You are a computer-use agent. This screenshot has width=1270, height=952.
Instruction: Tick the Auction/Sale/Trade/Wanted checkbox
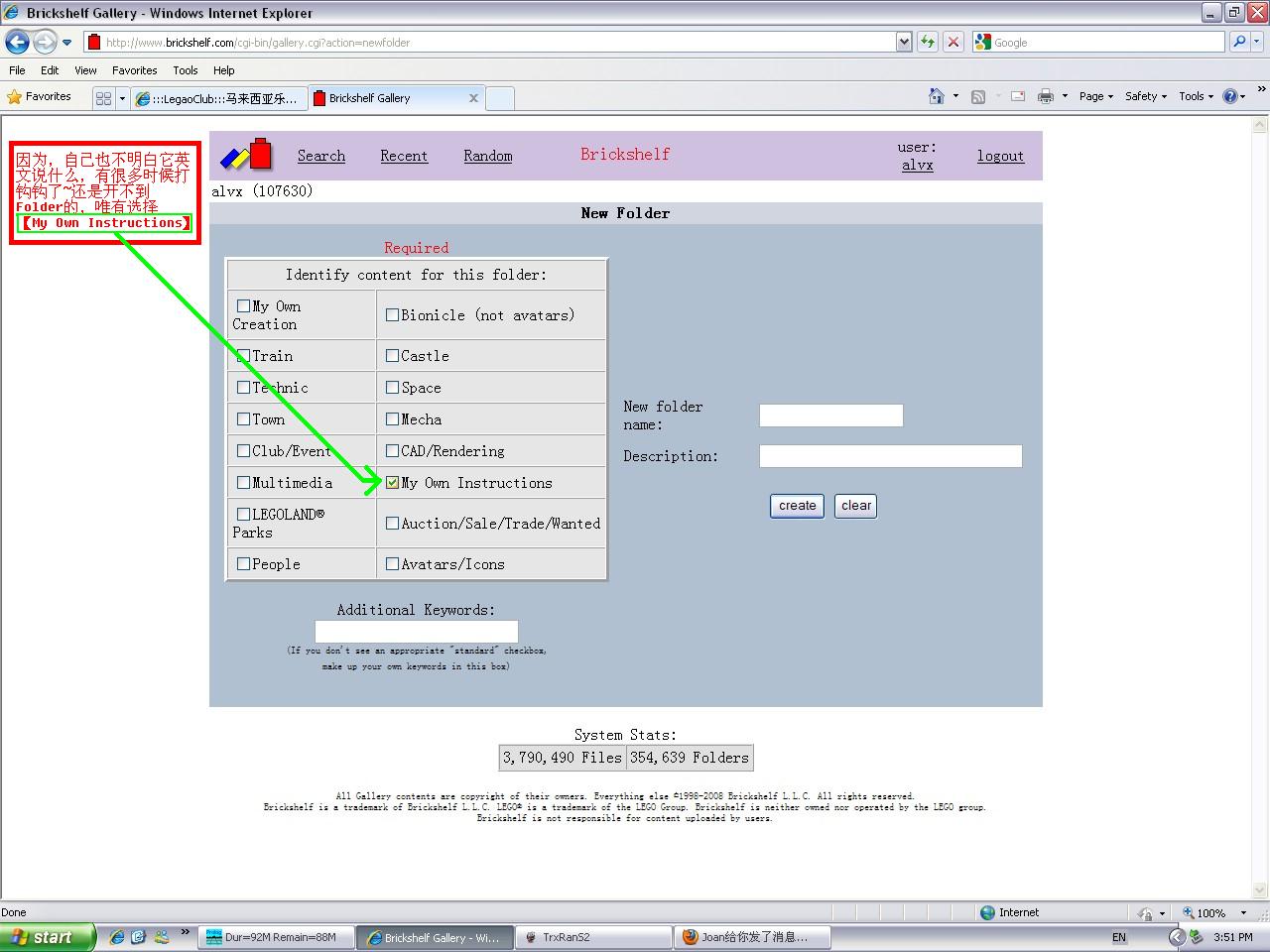(x=392, y=524)
